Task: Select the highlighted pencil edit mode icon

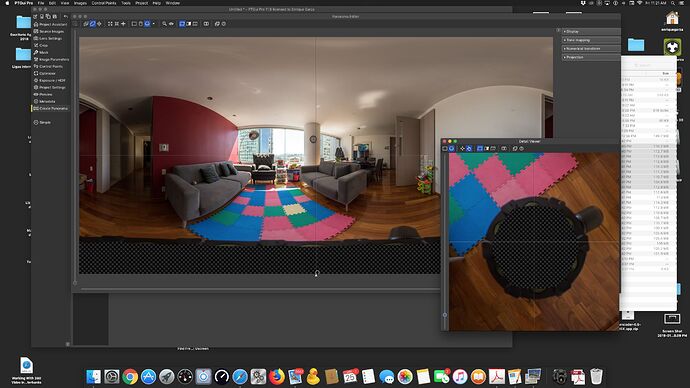Action: pyautogui.click(x=92, y=24)
